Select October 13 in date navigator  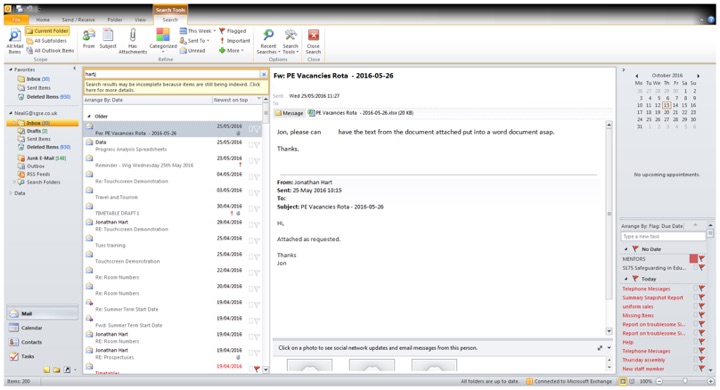click(666, 105)
